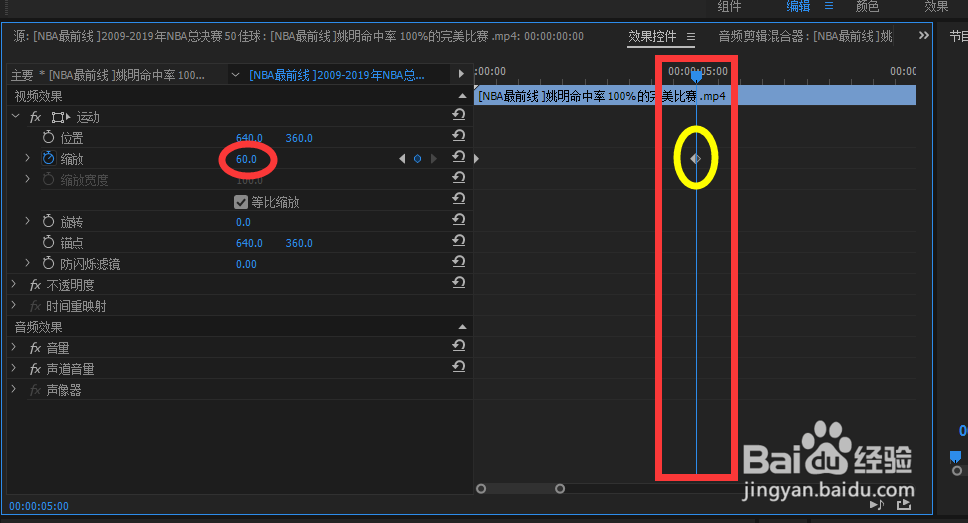
Task: Open 效果控件 panel menu icon
Action: point(691,37)
